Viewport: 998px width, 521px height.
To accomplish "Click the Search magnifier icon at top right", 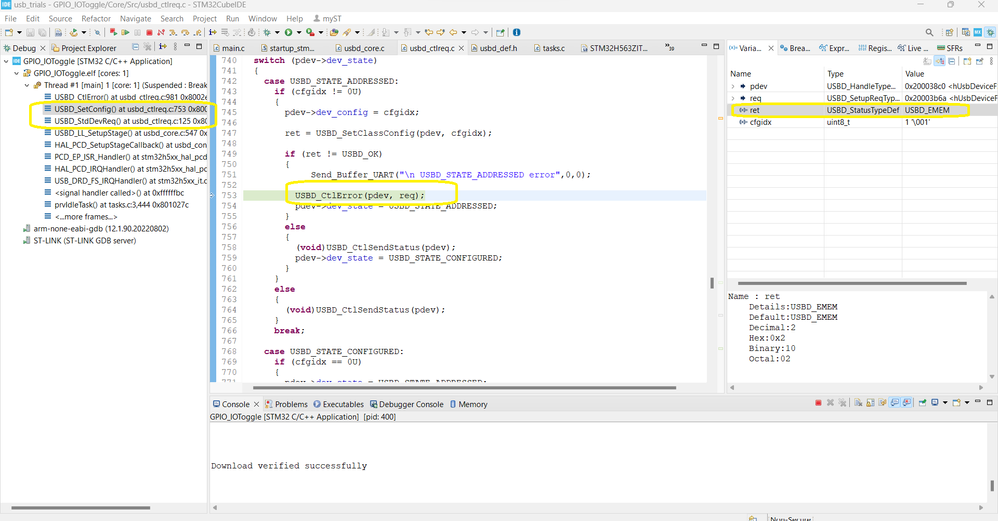I will coord(929,32).
